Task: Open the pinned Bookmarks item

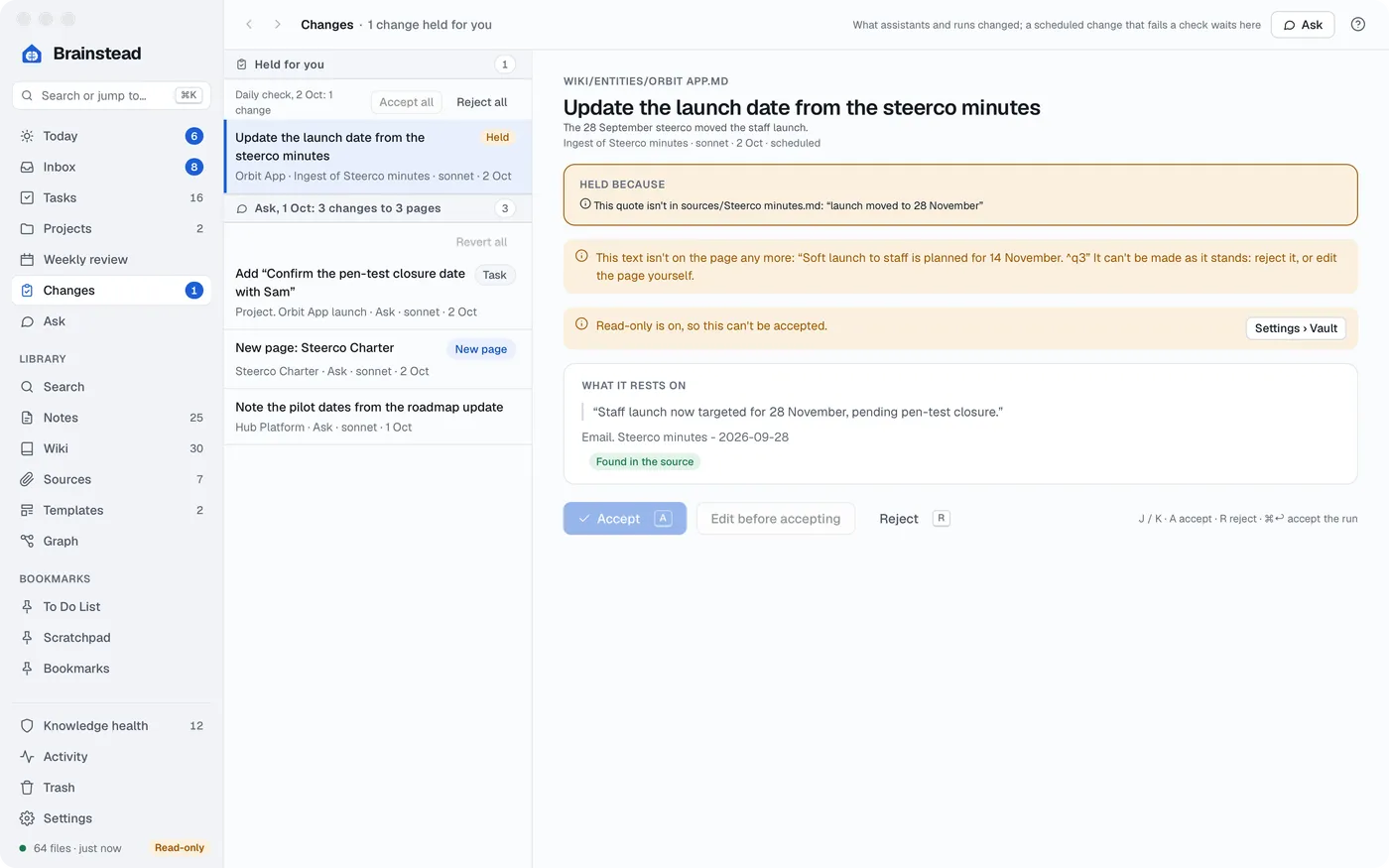Action: pyautogui.click(x=111, y=669)
